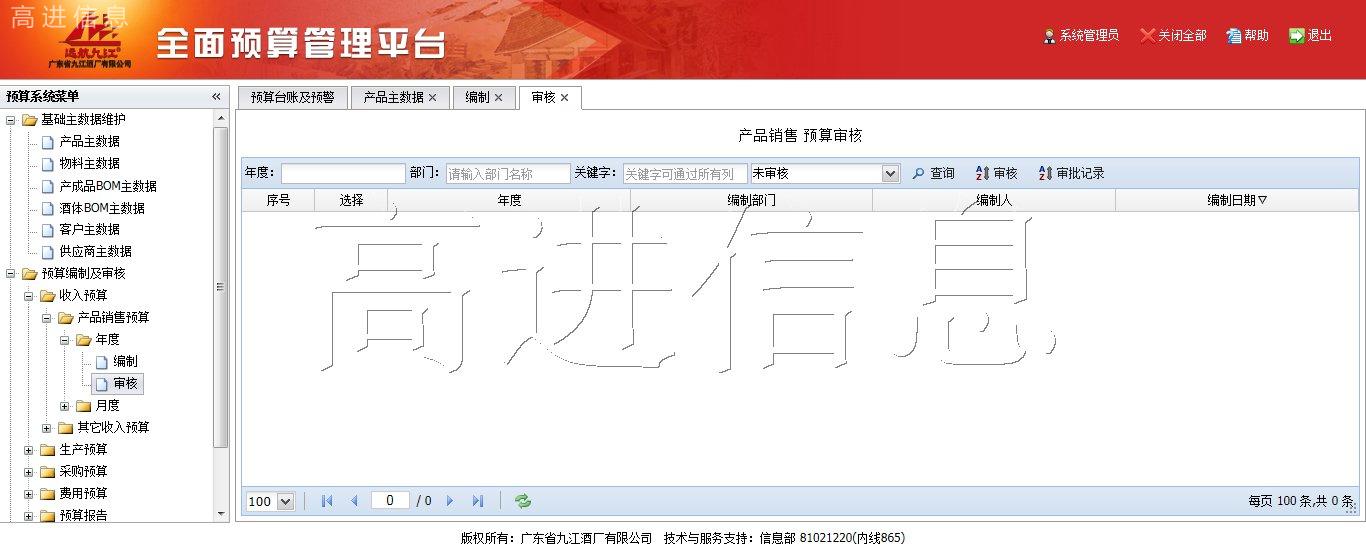Click the 查询 search button
This screenshot has width=1366, height=553.
[x=933, y=174]
